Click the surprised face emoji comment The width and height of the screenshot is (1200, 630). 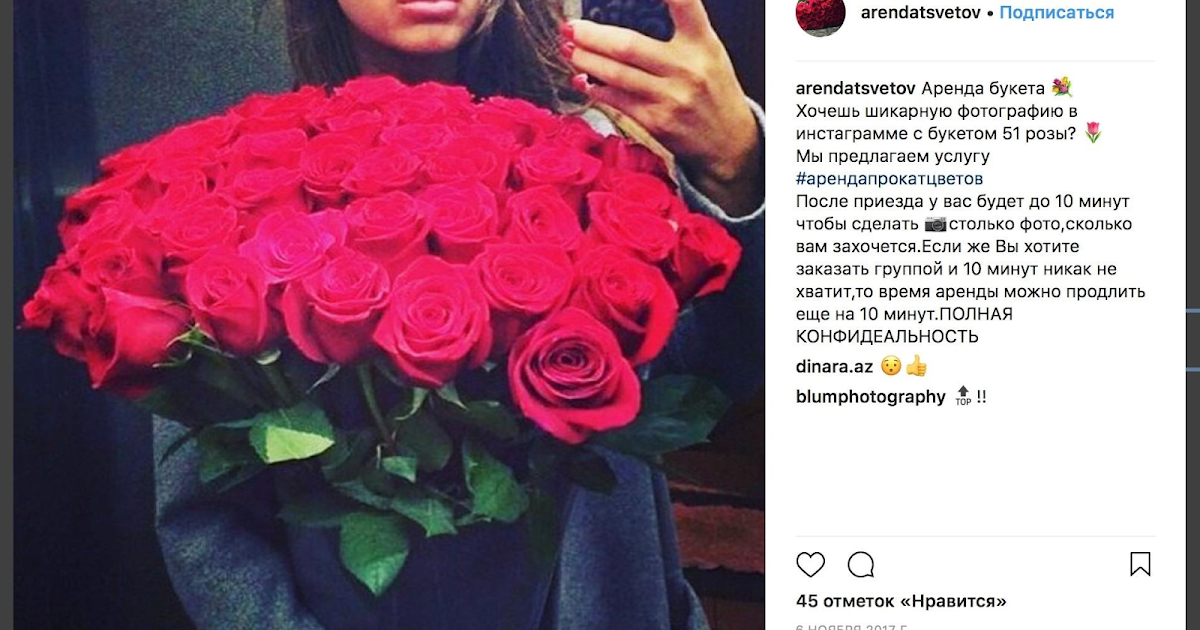891,366
